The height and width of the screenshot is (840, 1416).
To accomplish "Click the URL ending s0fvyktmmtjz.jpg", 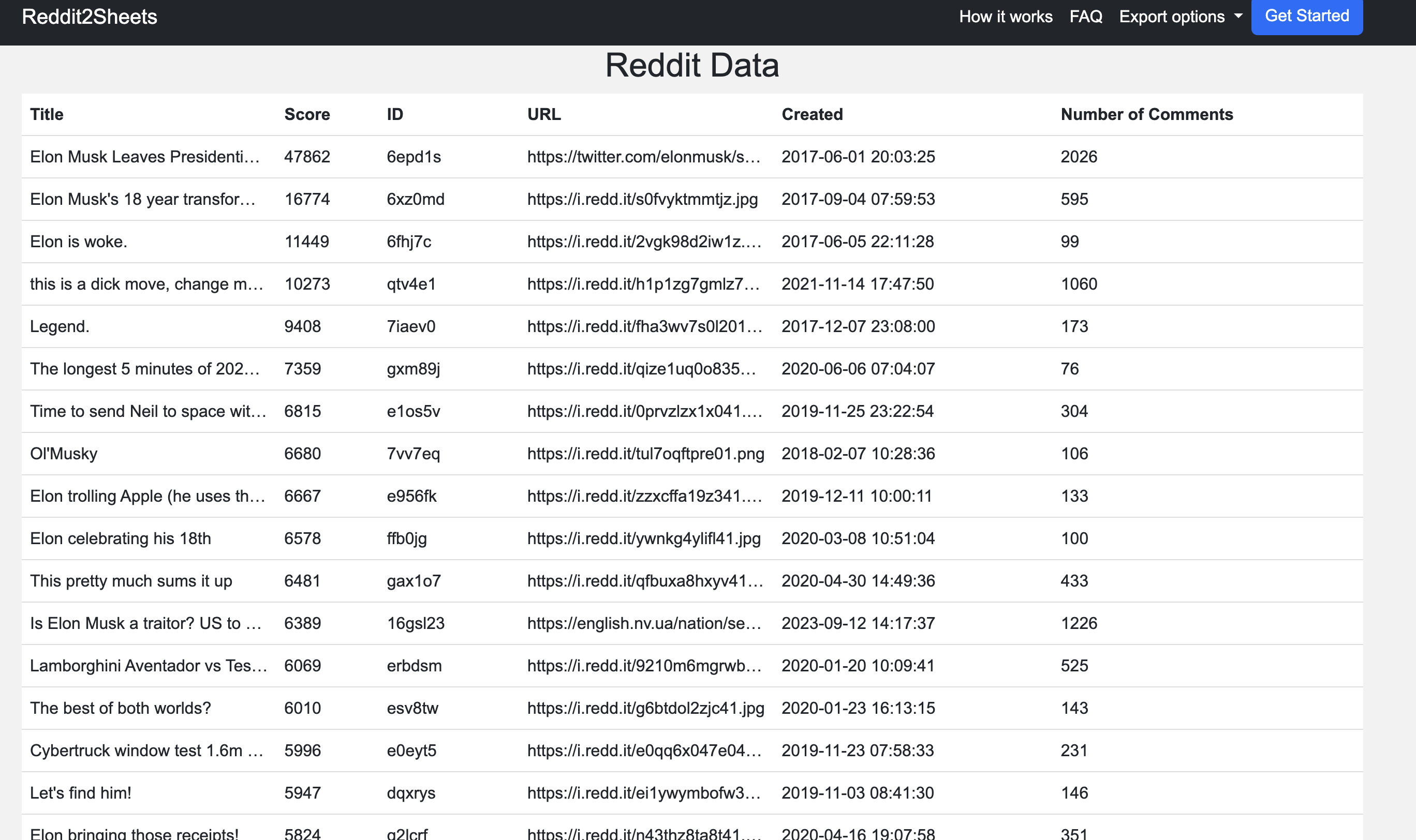I will point(642,199).
